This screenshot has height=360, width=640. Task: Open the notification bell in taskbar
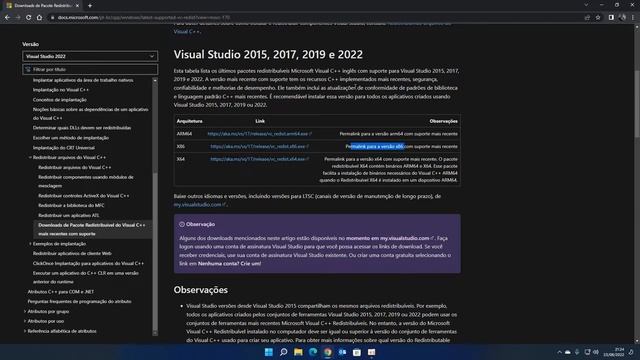[631, 352]
